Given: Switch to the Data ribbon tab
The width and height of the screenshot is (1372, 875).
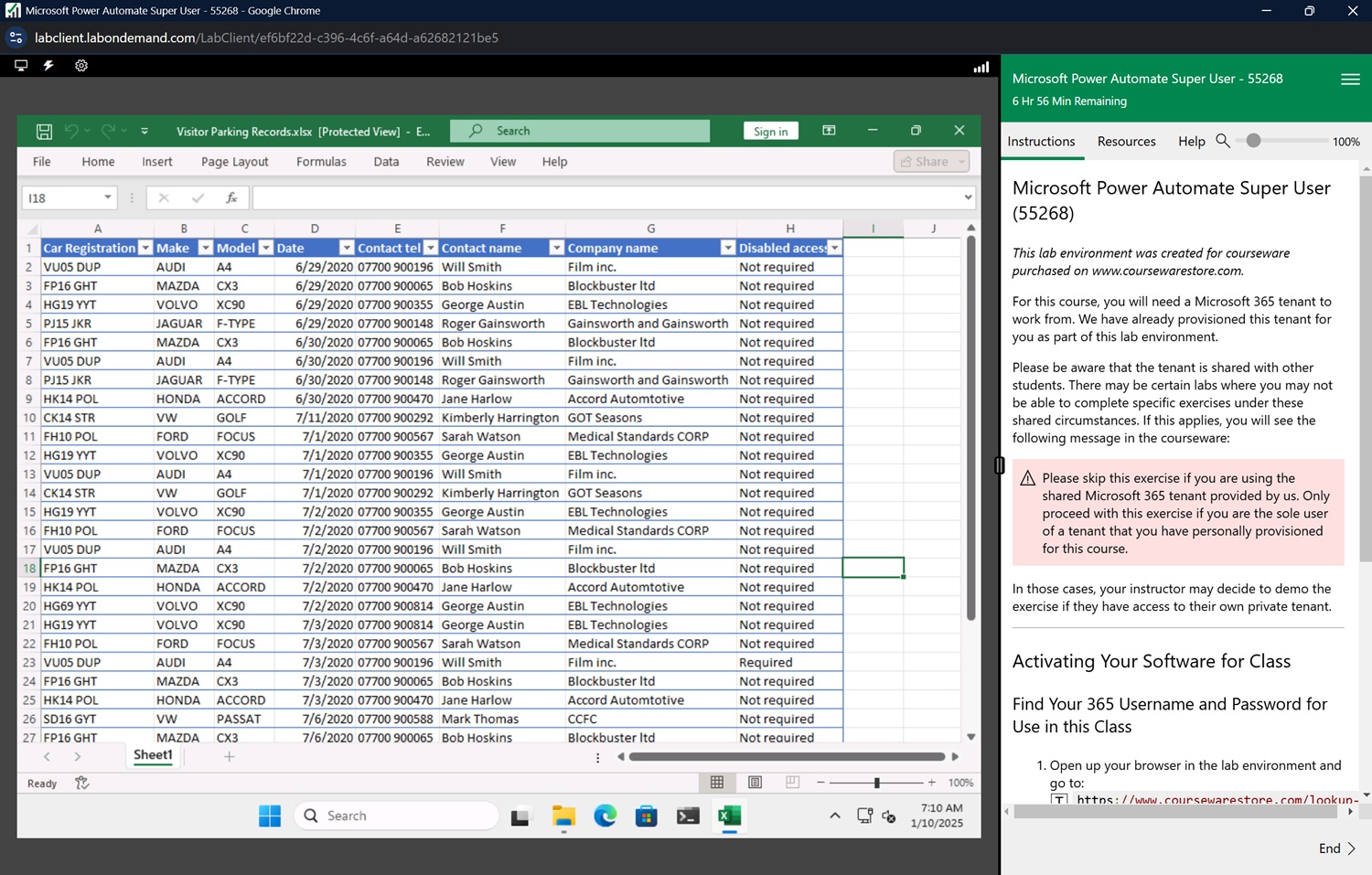Looking at the screenshot, I should [386, 162].
